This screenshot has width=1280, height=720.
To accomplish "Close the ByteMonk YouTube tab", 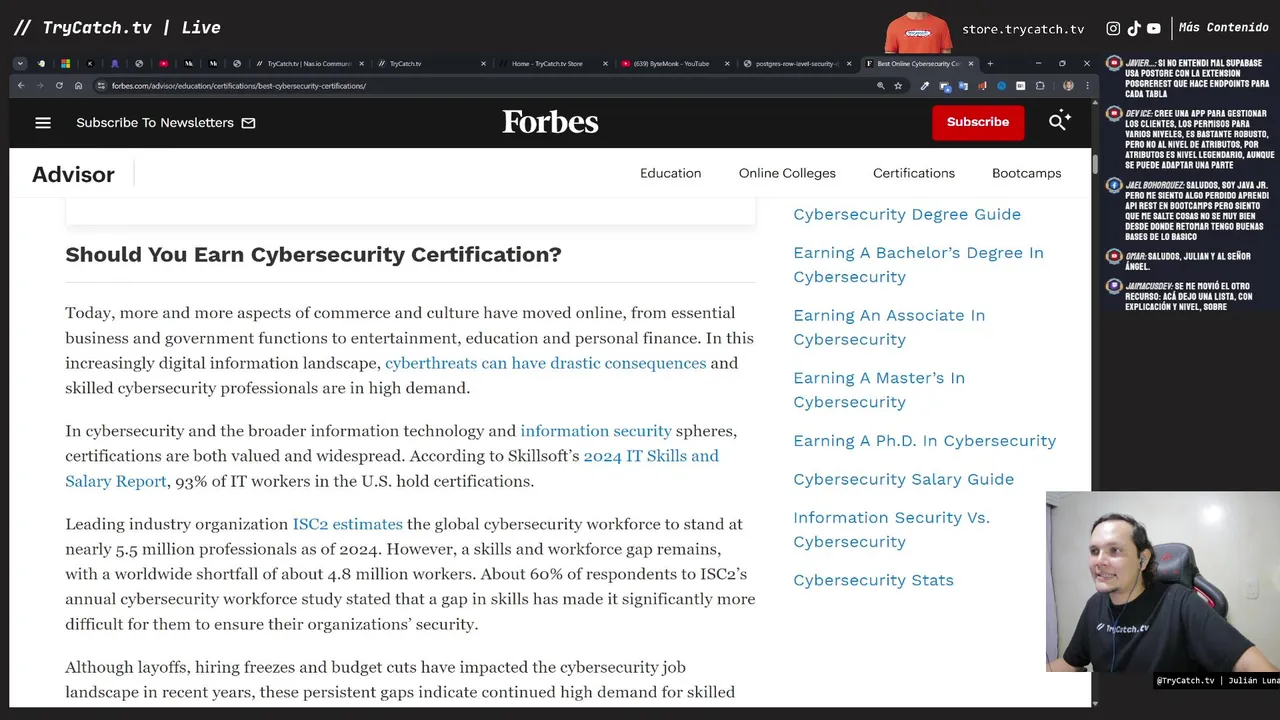I will point(727,64).
